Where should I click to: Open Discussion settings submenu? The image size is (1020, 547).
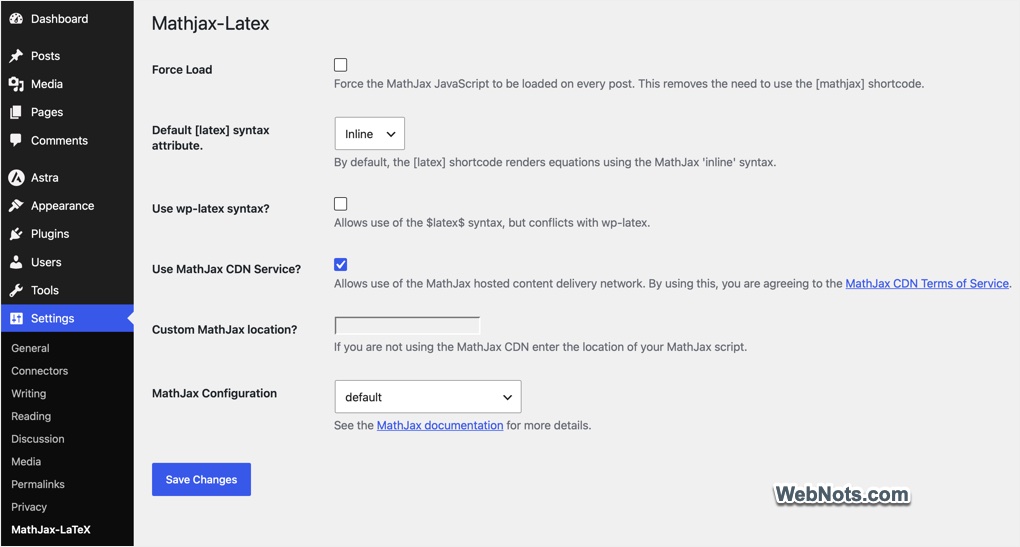coord(38,439)
